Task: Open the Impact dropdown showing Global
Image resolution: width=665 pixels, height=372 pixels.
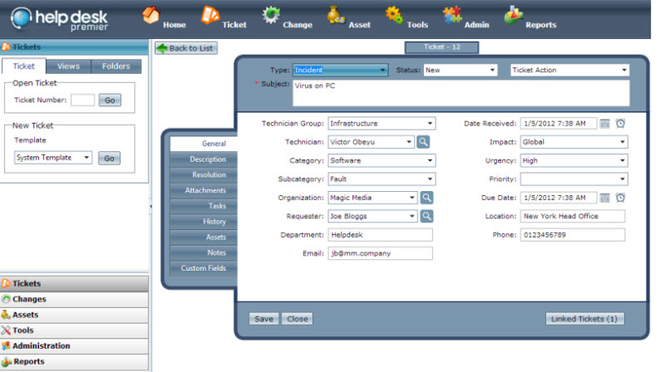Action: [x=574, y=142]
